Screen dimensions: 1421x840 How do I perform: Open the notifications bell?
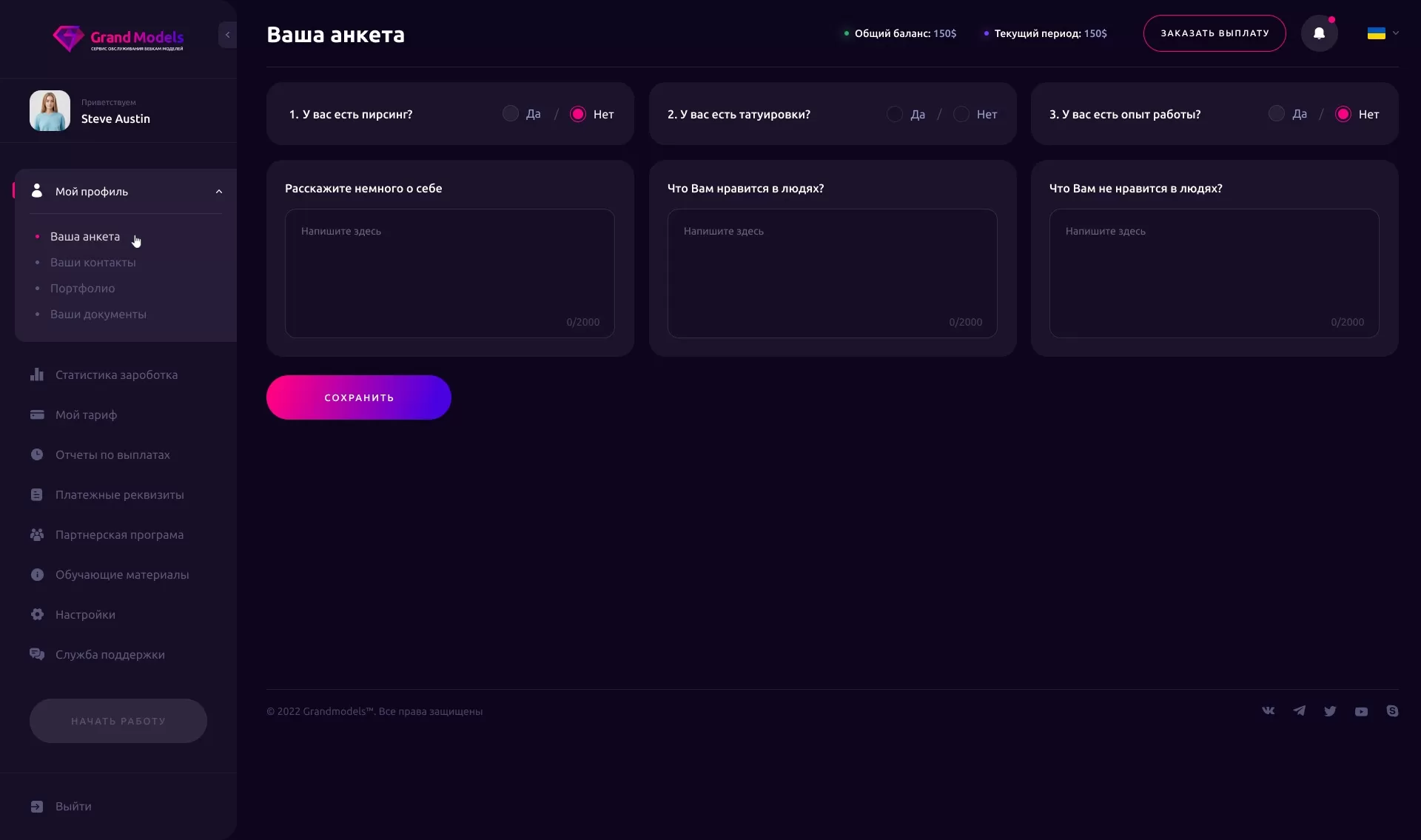(x=1319, y=33)
